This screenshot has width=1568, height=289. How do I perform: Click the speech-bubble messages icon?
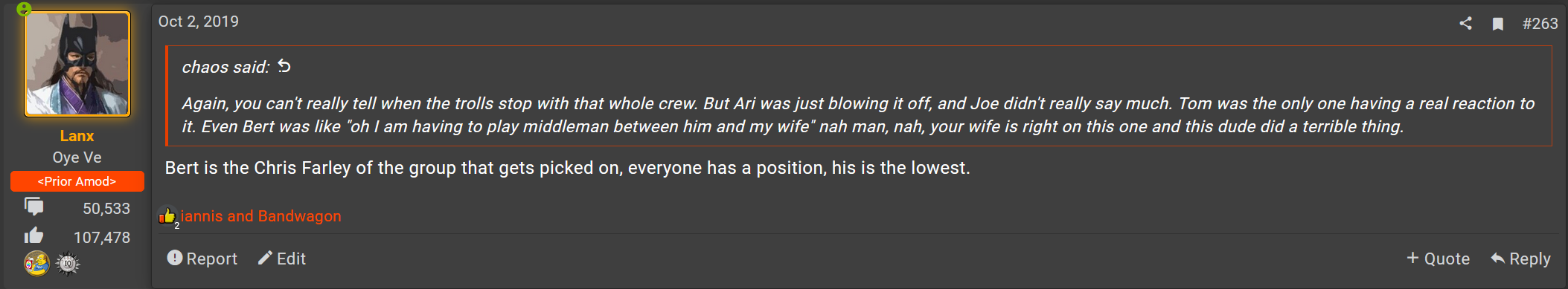click(33, 207)
